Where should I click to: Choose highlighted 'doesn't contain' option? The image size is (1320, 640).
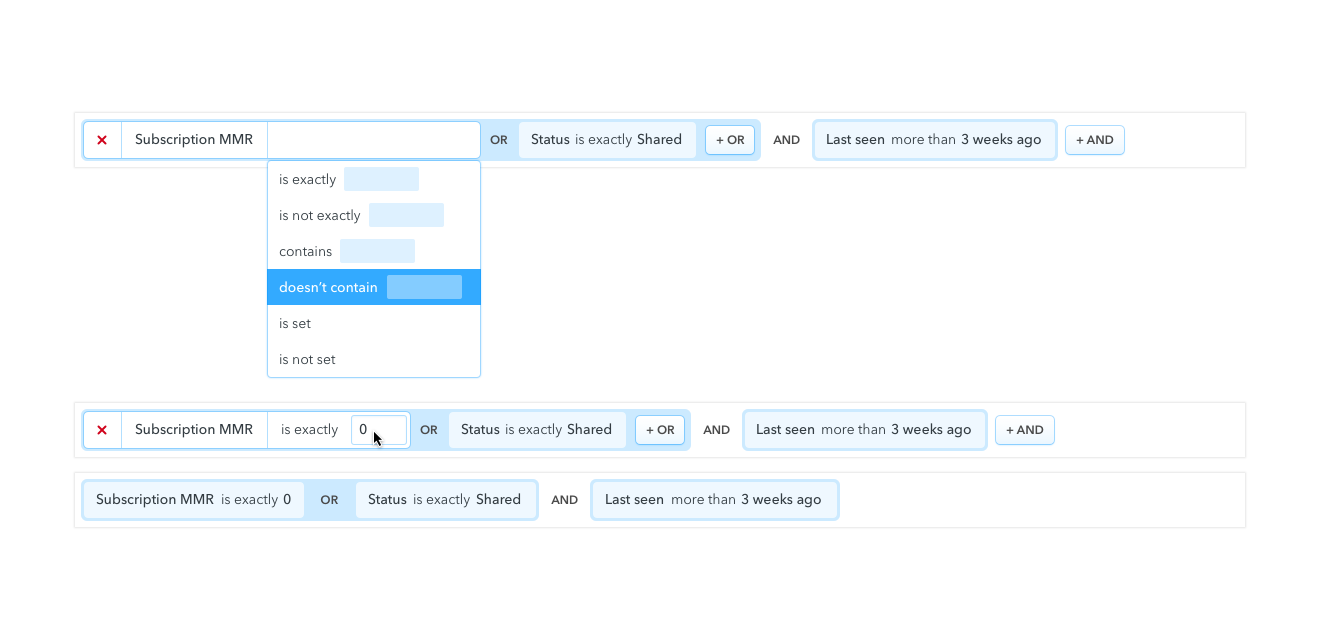tap(328, 288)
